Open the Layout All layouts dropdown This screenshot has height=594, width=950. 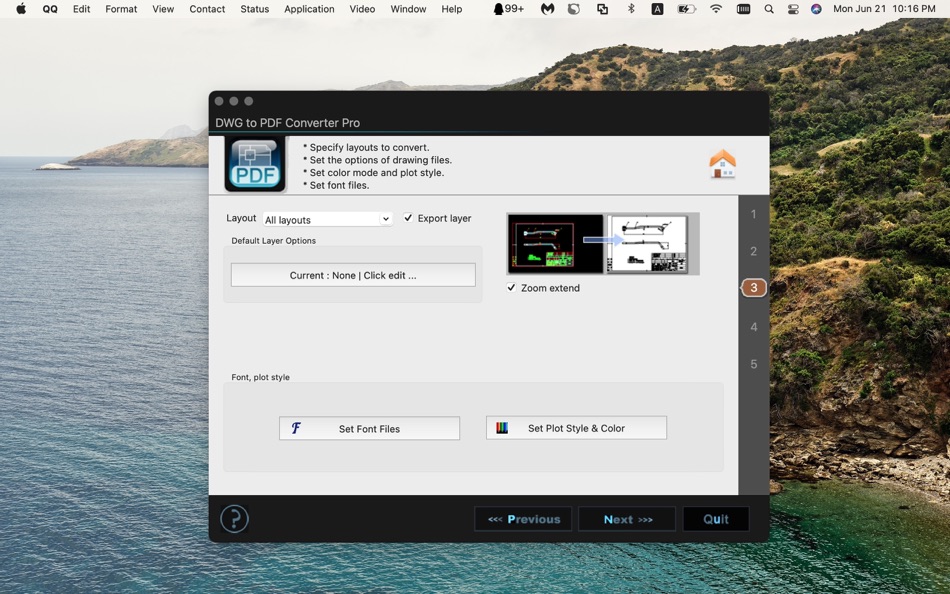328,219
